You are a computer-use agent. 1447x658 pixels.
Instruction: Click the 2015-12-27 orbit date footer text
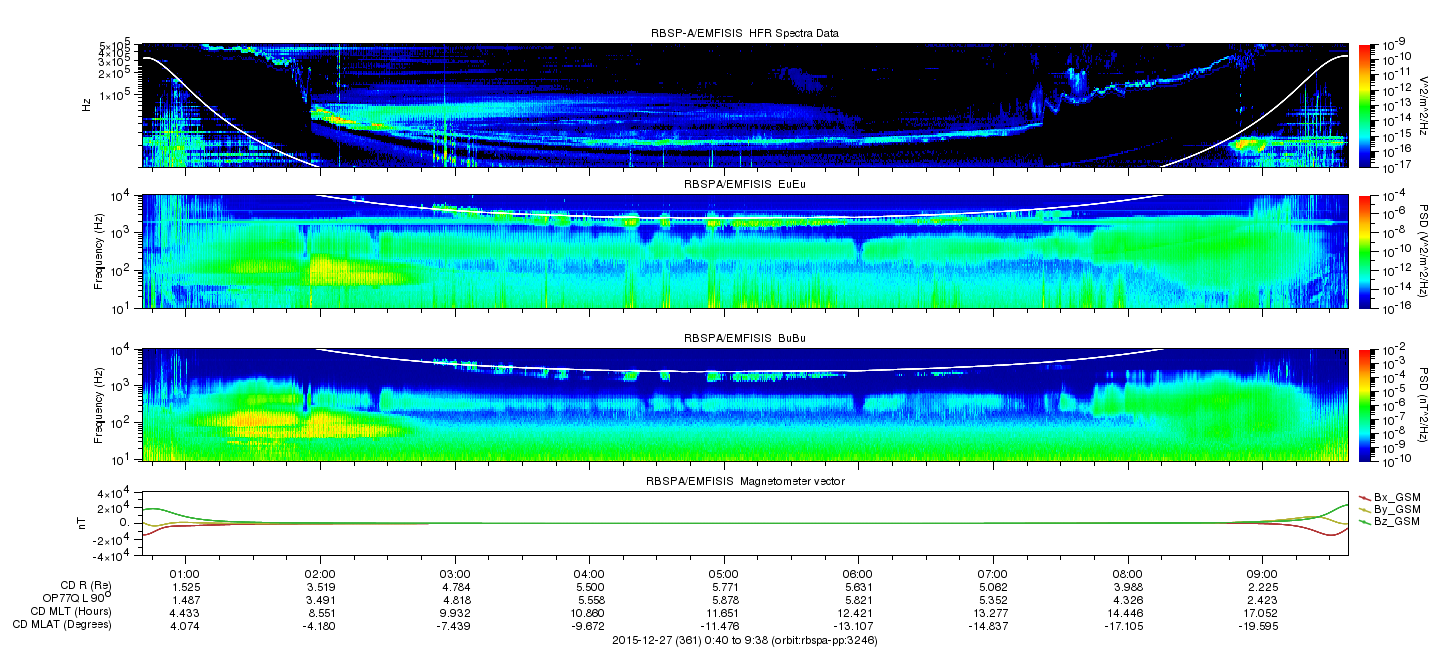coord(745,640)
